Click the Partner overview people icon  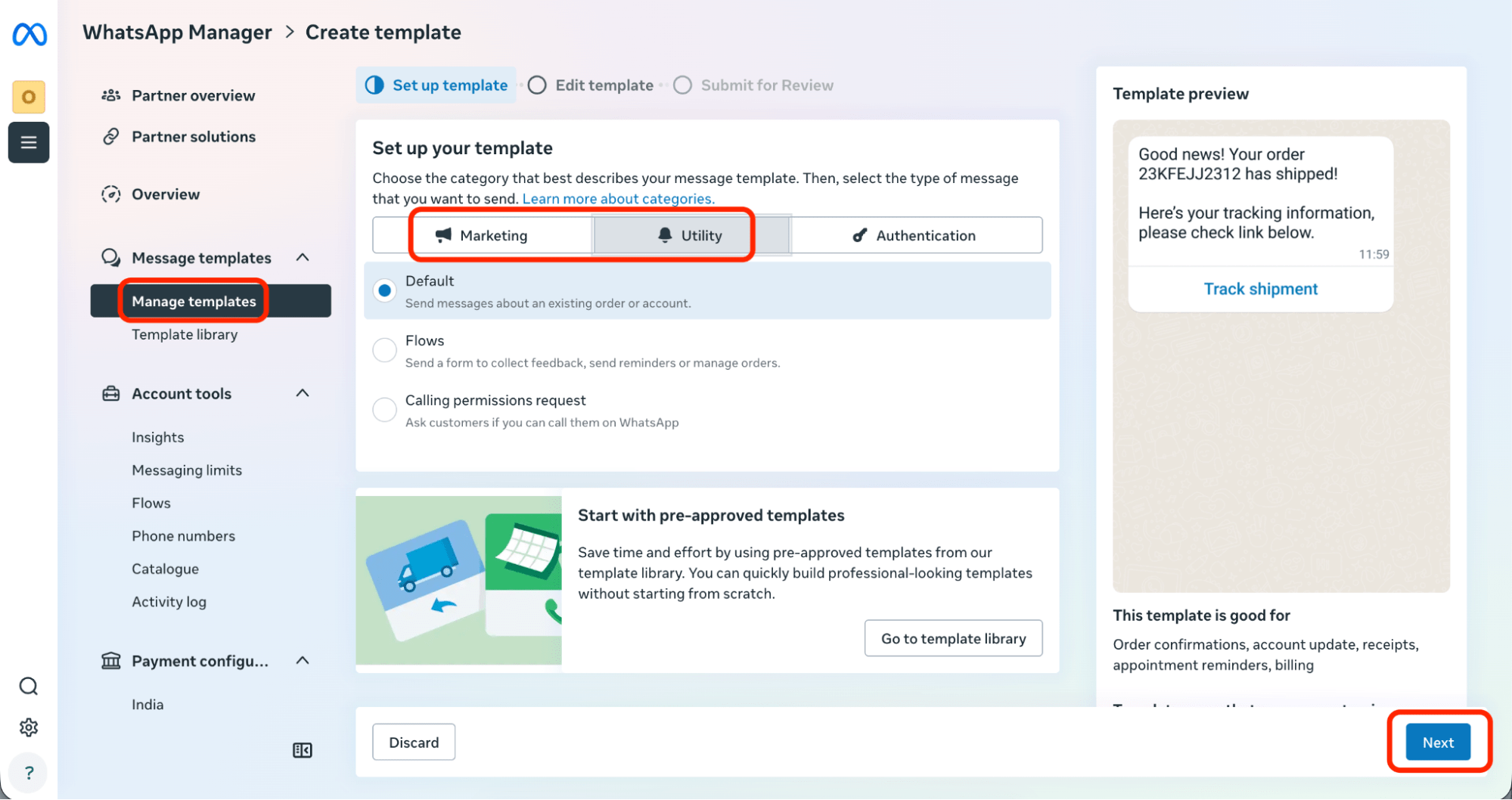[111, 95]
